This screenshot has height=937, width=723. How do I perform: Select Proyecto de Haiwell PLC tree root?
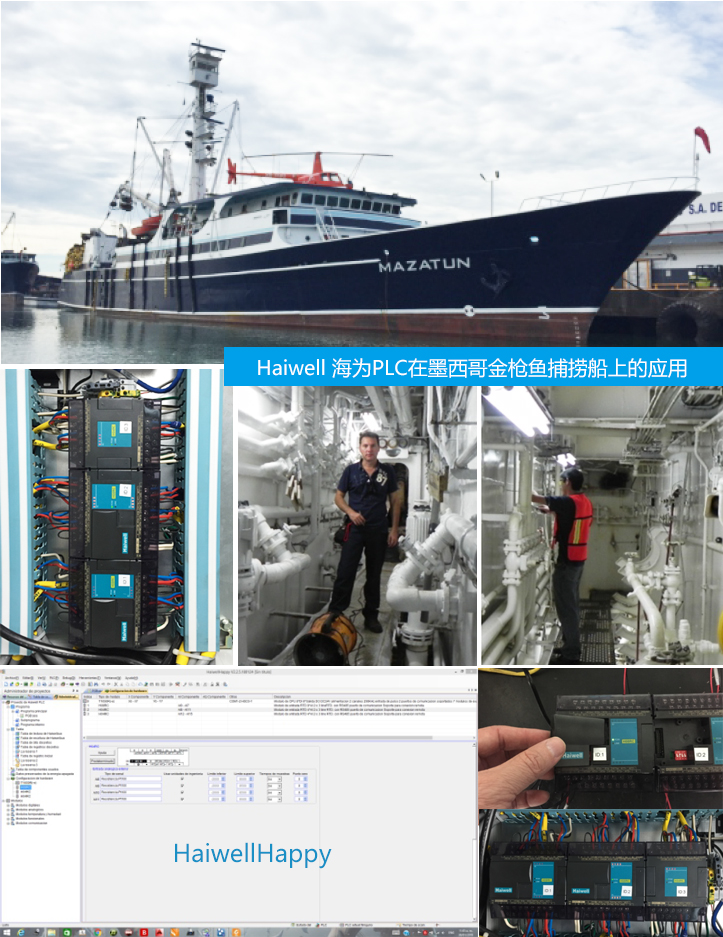click(28, 702)
